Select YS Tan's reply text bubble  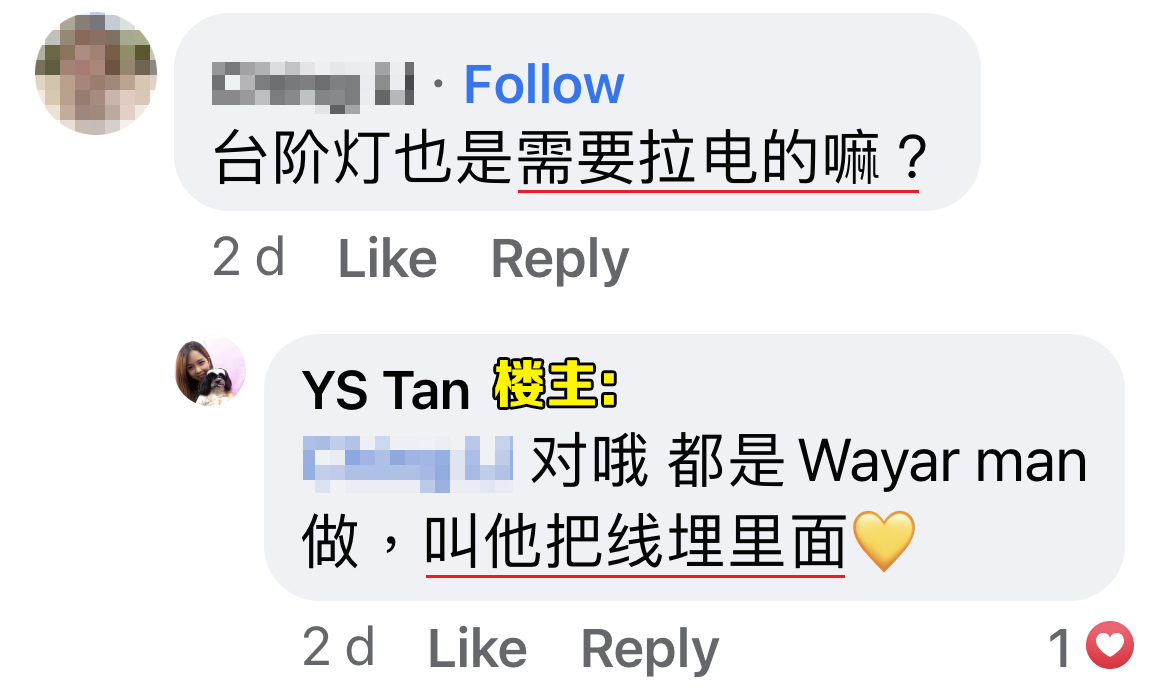[x=694, y=467]
